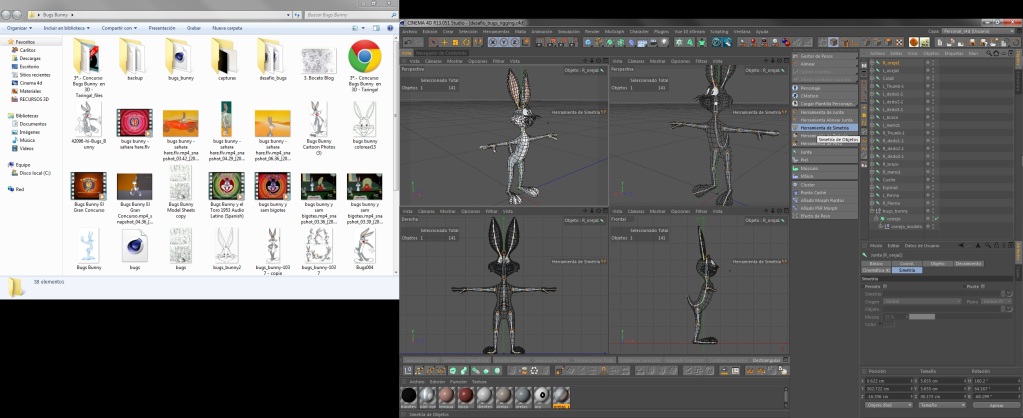Image resolution: width=1023 pixels, height=418 pixels.
Task: Select the Rotate tool icon in toolbar
Action: pyautogui.click(x=466, y=42)
